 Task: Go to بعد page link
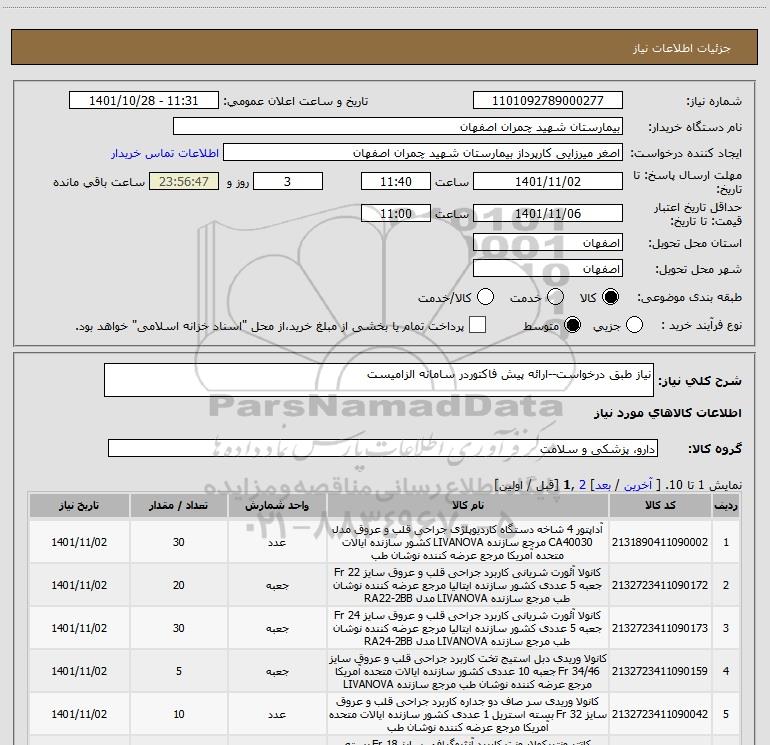point(603,485)
